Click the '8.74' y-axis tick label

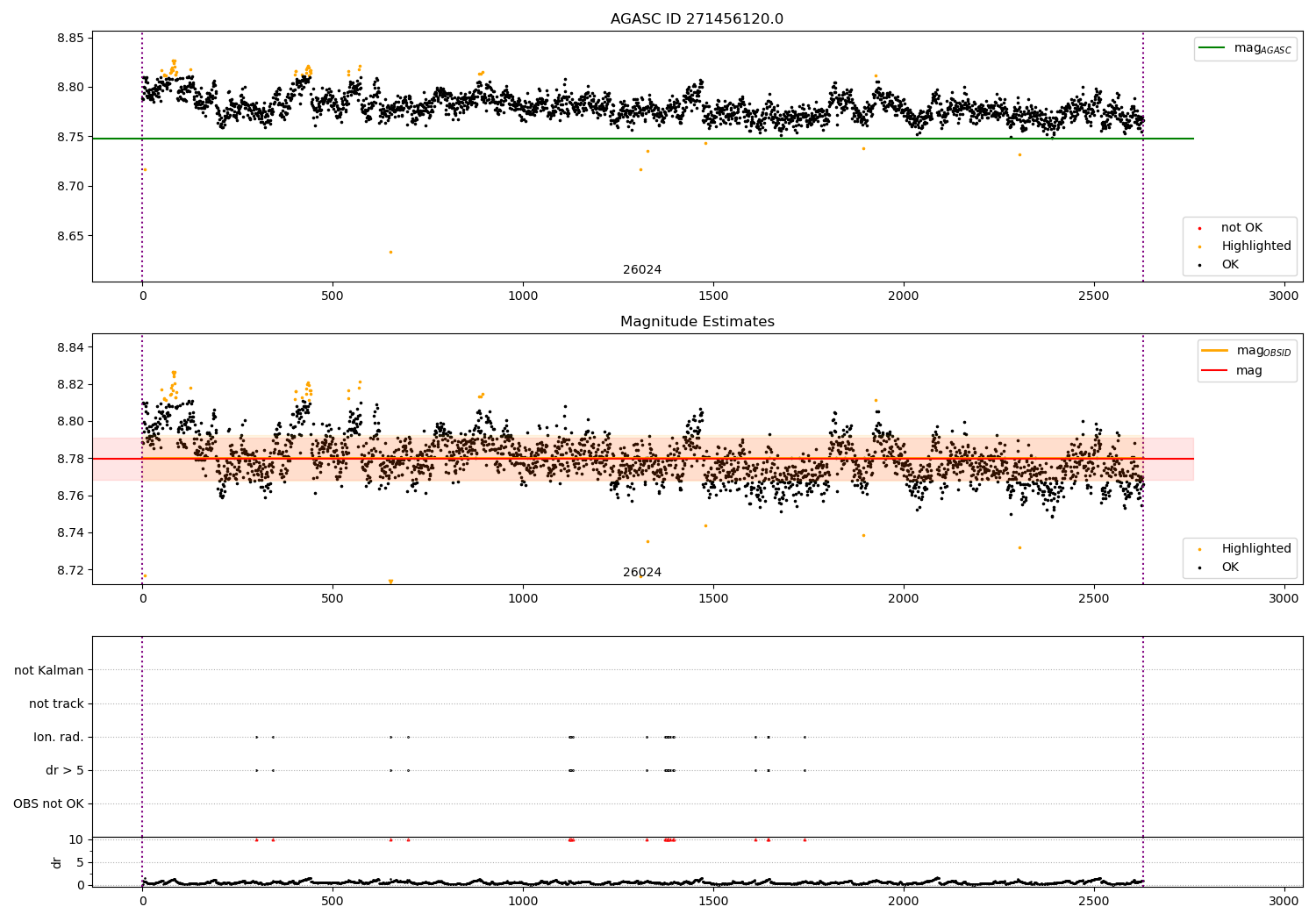70,533
